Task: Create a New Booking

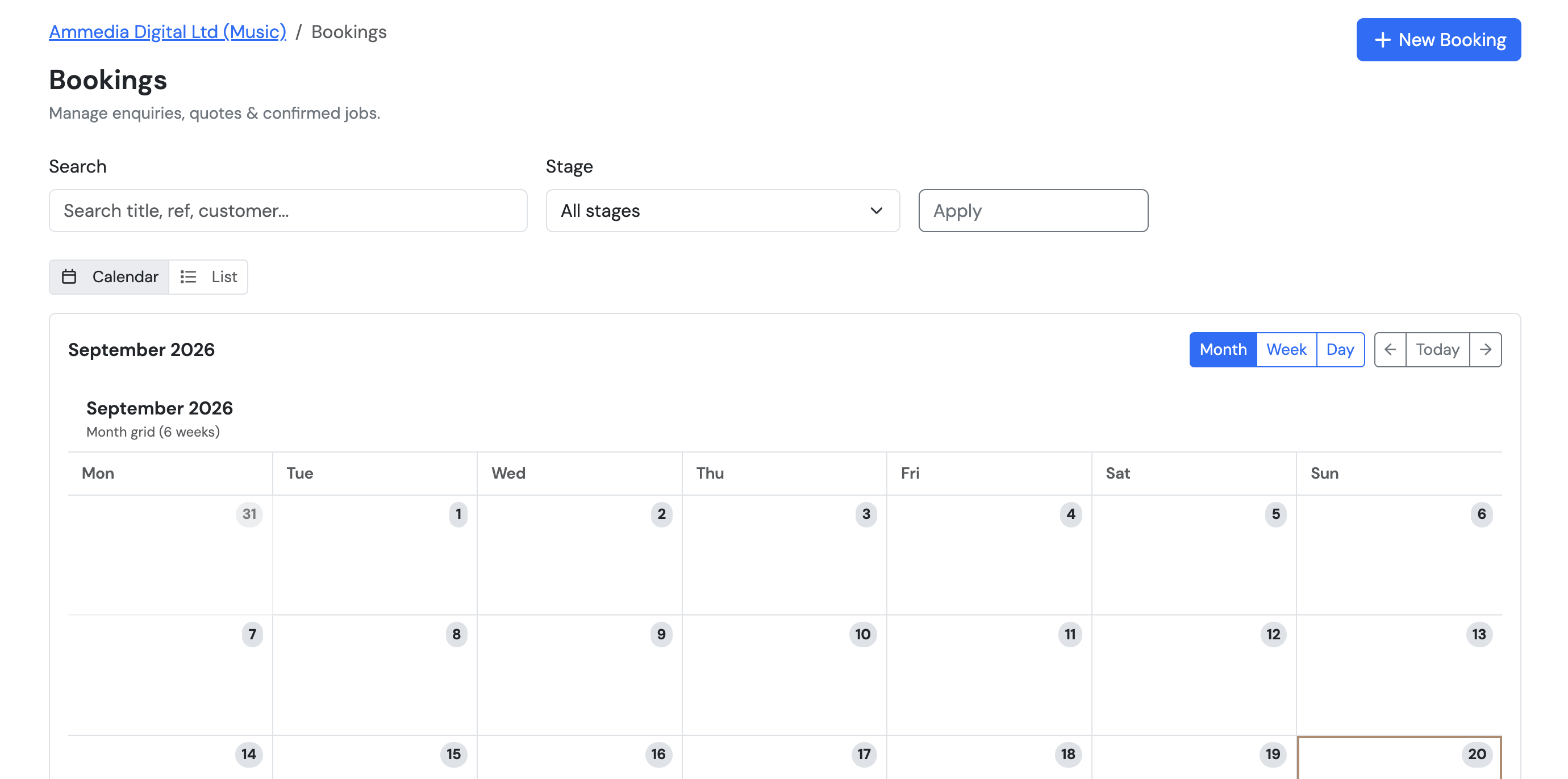Action: click(x=1438, y=40)
